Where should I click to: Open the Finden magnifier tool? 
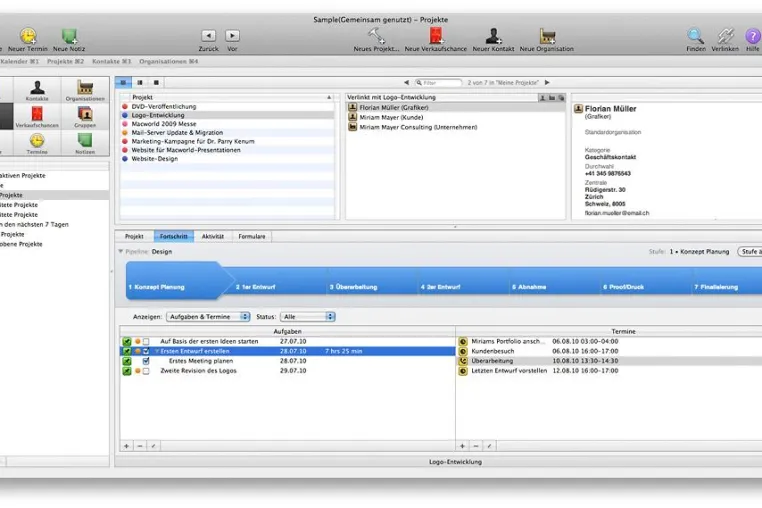695,36
